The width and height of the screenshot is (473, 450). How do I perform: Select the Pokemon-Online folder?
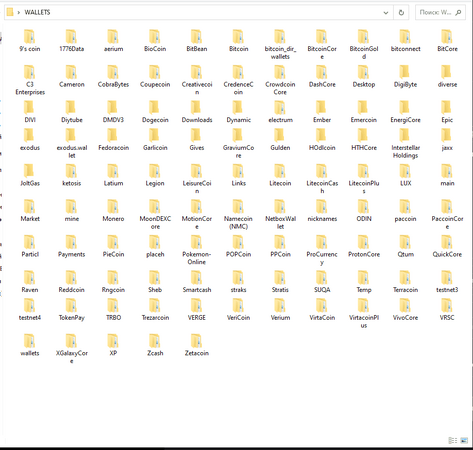point(197,250)
